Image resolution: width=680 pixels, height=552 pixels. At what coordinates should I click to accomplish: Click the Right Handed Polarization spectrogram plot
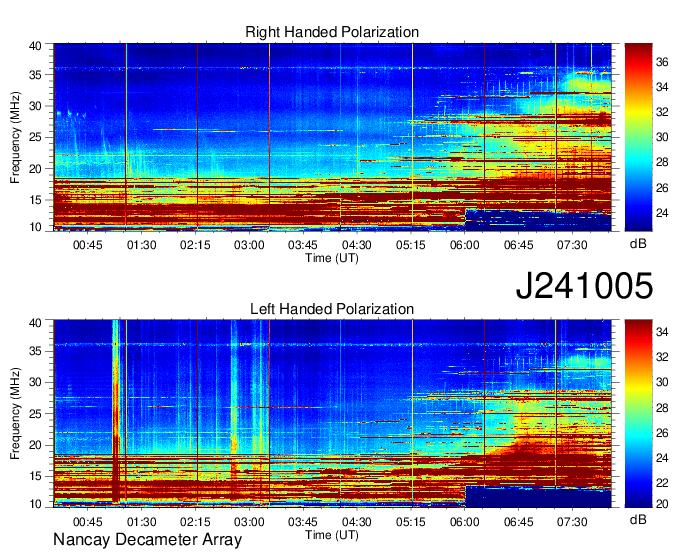pyautogui.click(x=333, y=137)
